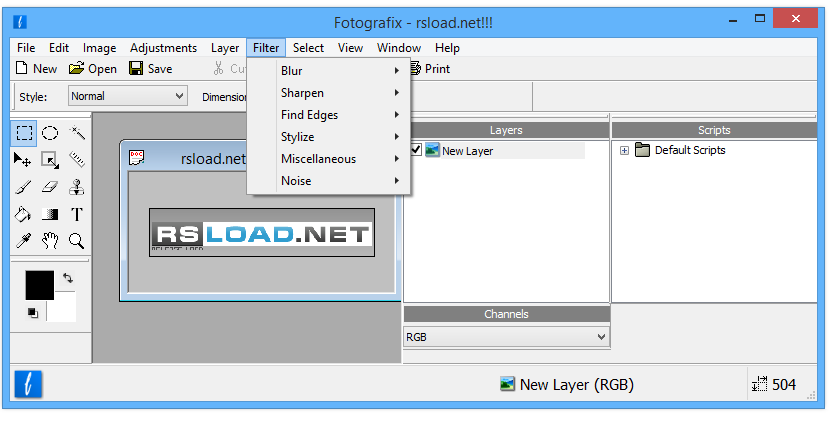The image size is (839, 424).
Task: Reset colors to default black and white
Action: (33, 313)
